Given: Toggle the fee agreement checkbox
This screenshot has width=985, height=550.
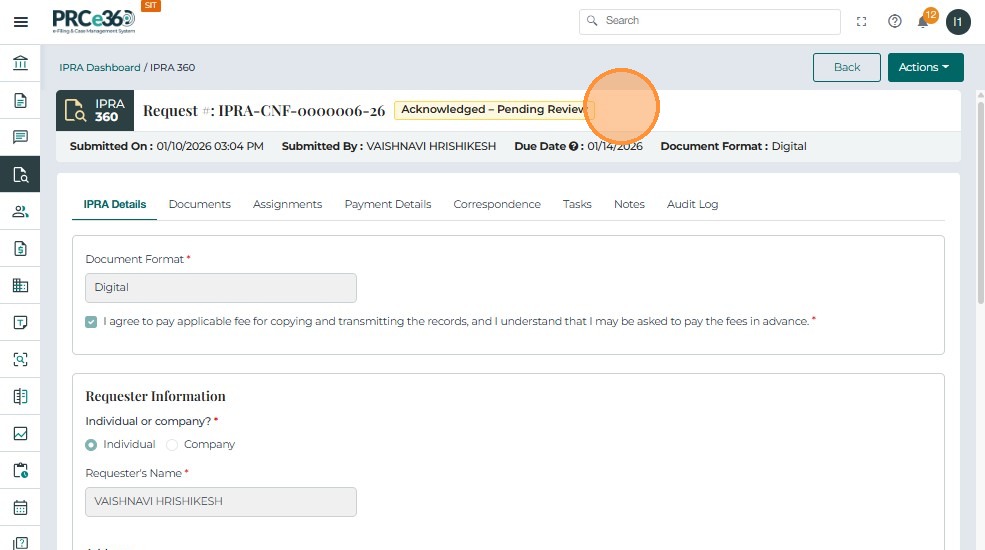Looking at the screenshot, I should pyautogui.click(x=91, y=322).
